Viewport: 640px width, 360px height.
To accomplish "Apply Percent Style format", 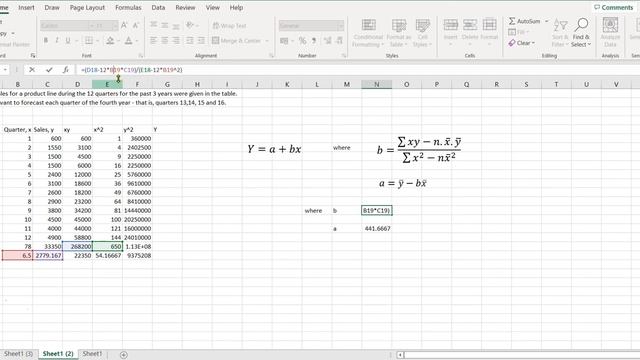I will (302, 41).
